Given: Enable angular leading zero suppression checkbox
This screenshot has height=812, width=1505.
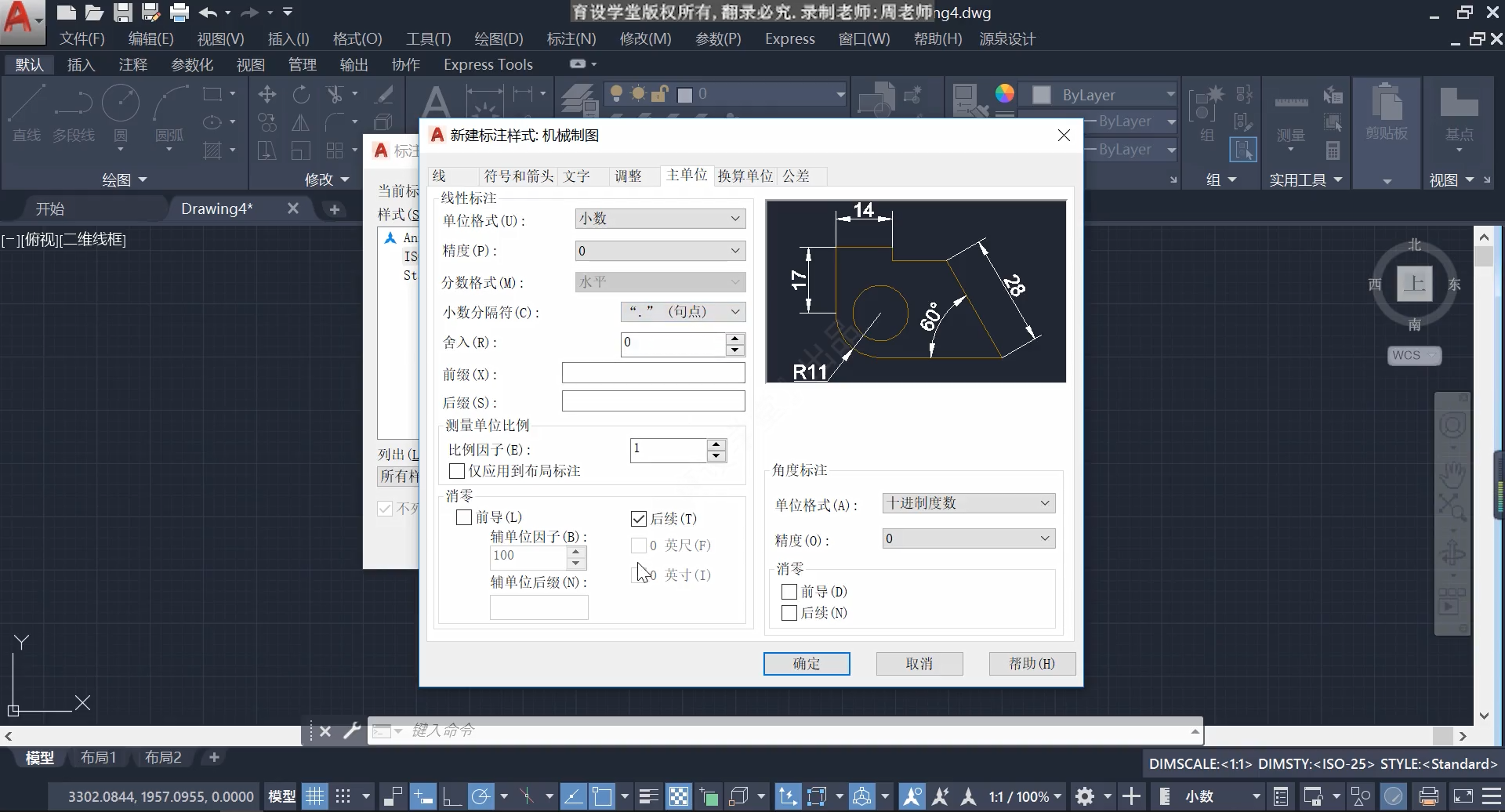Looking at the screenshot, I should tap(790, 592).
